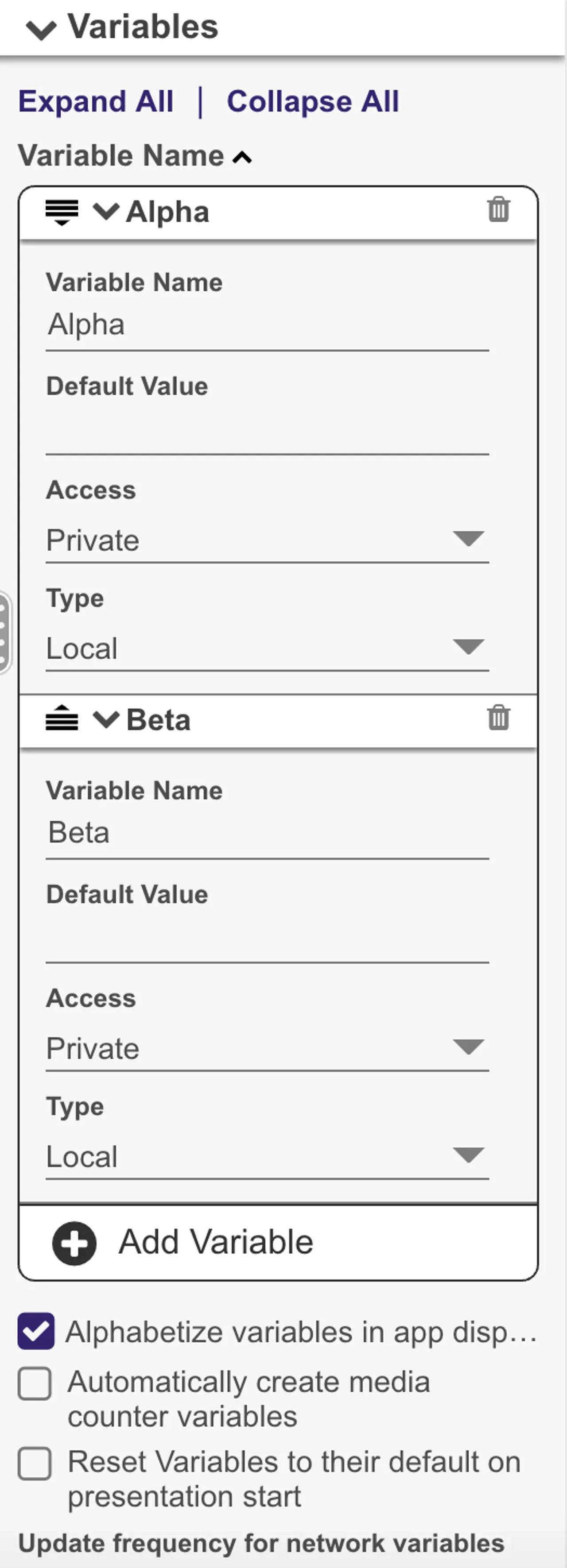Enable Automatically create media counter variables
The width and height of the screenshot is (567, 1568).
coord(35,1383)
